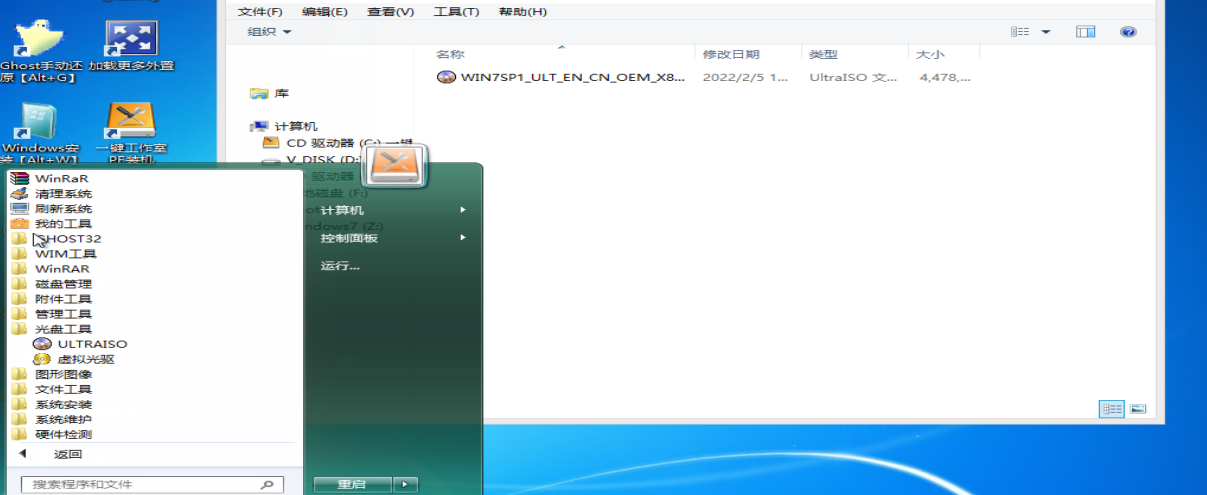The image size is (1207, 495).
Task: Select CD 驱动器 (C:) in navigation pane
Action: tap(336, 143)
